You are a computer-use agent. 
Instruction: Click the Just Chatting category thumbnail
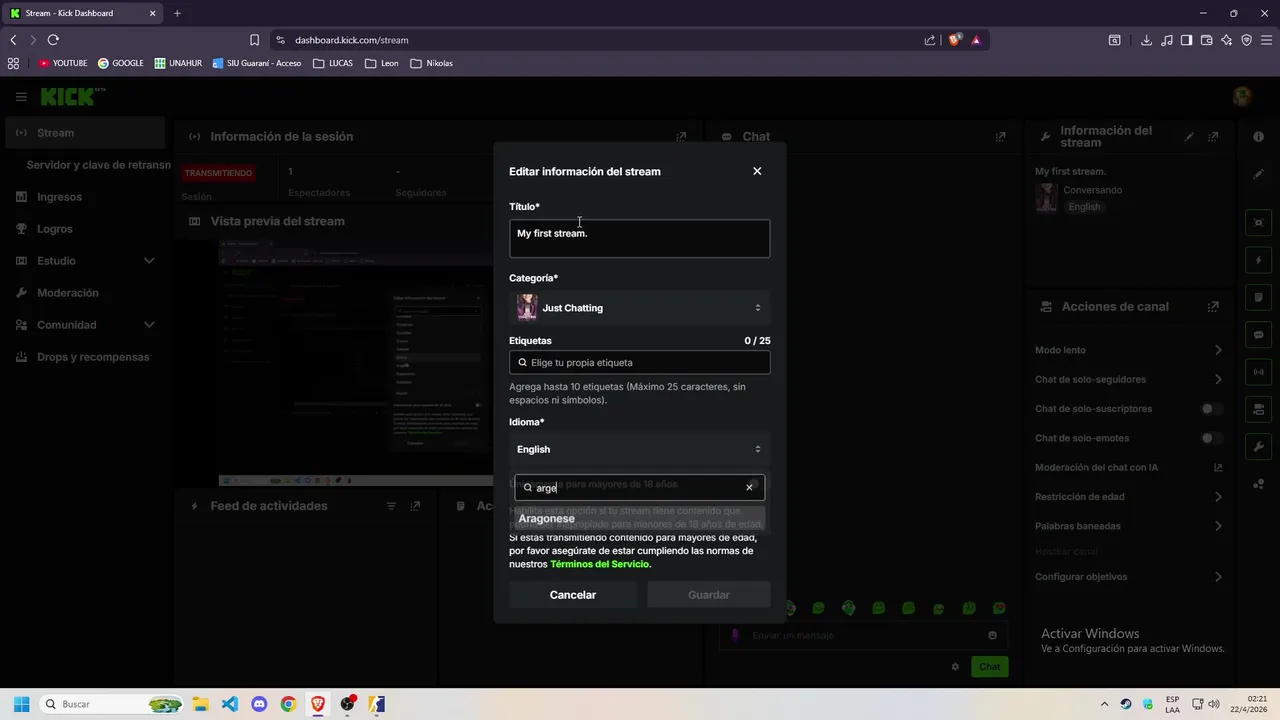point(527,308)
